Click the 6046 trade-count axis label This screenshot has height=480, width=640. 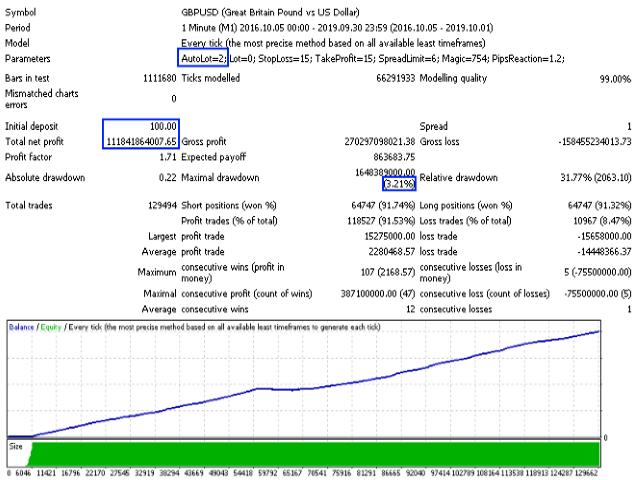point(23,473)
